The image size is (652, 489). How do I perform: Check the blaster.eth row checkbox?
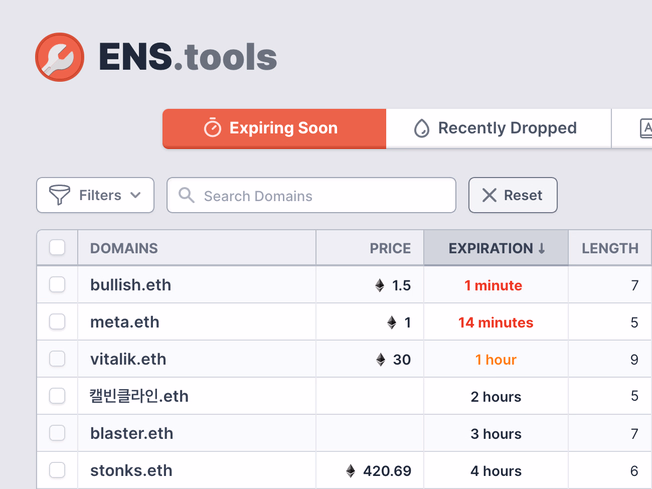point(57,433)
